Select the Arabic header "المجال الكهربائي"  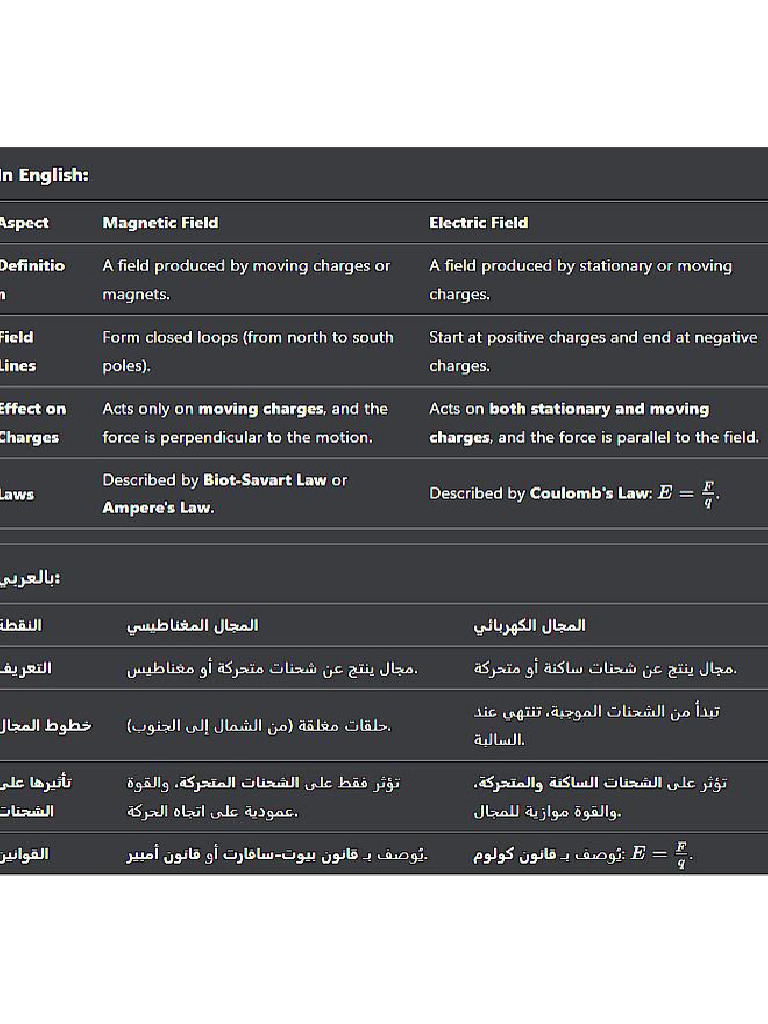[529, 625]
